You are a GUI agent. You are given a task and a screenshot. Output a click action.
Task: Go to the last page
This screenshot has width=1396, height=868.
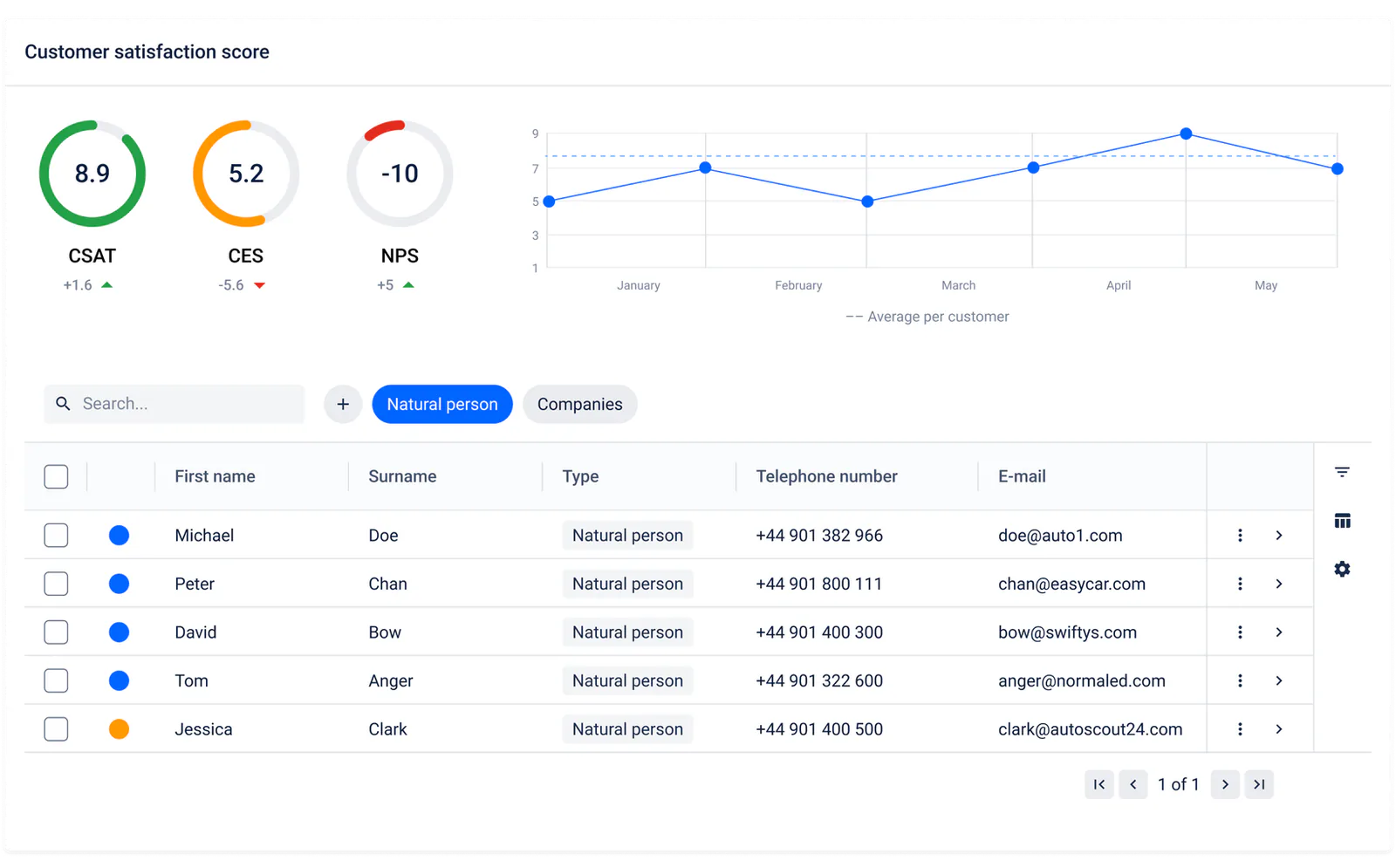[x=1259, y=784]
